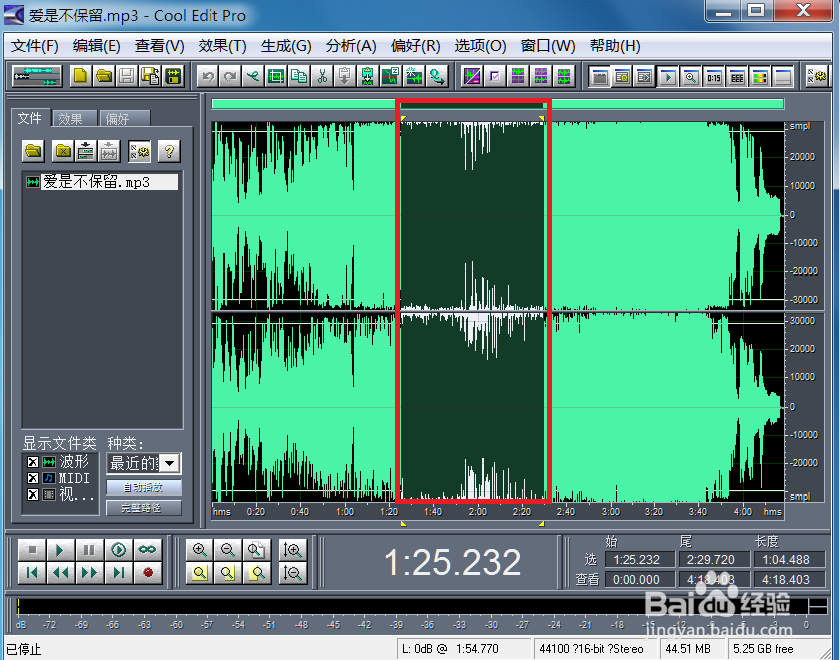Open a file with the main toolbar folder icon
The width and height of the screenshot is (840, 660).
coord(104,77)
